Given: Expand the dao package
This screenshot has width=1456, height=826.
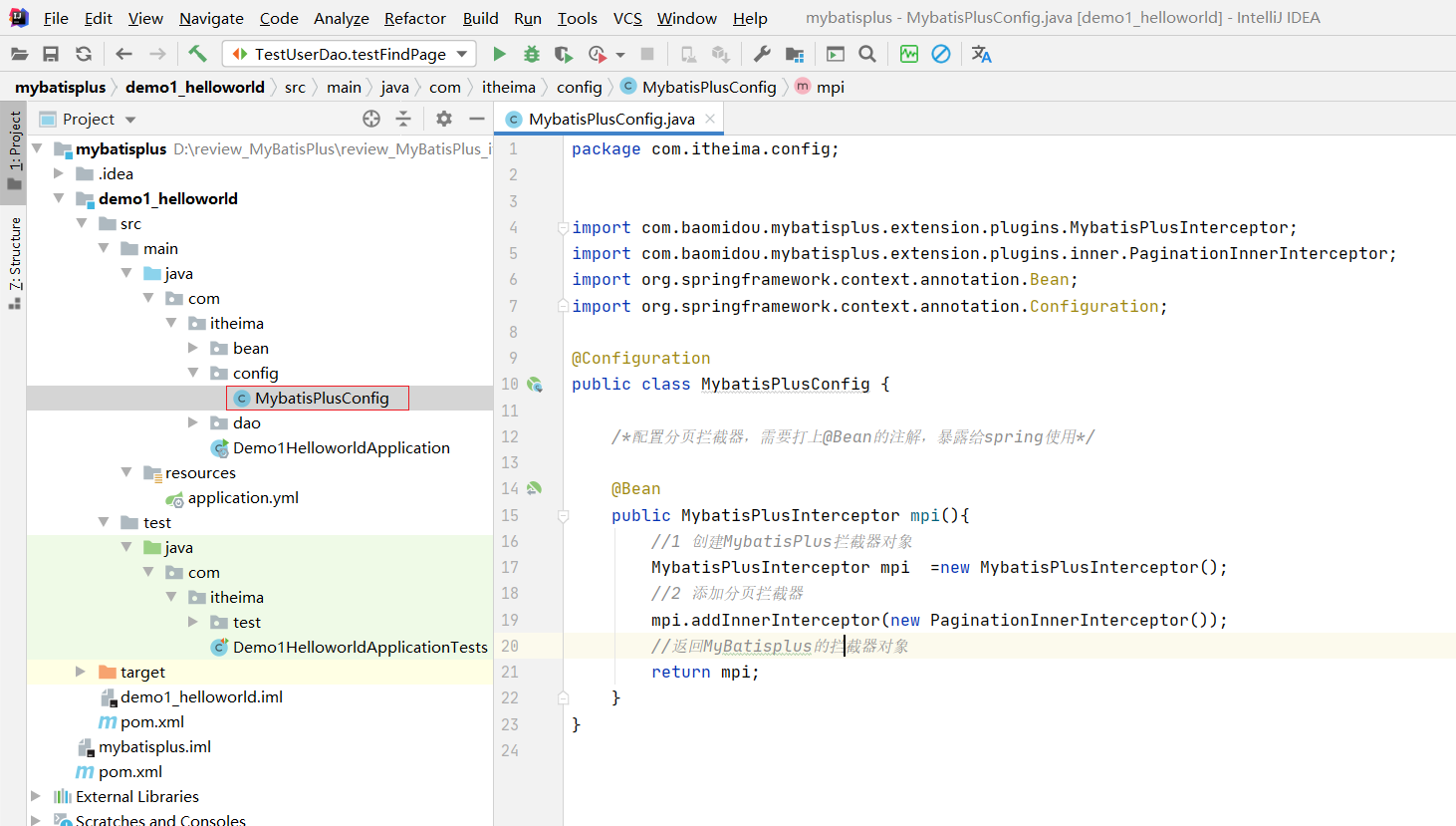Looking at the screenshot, I should [193, 422].
